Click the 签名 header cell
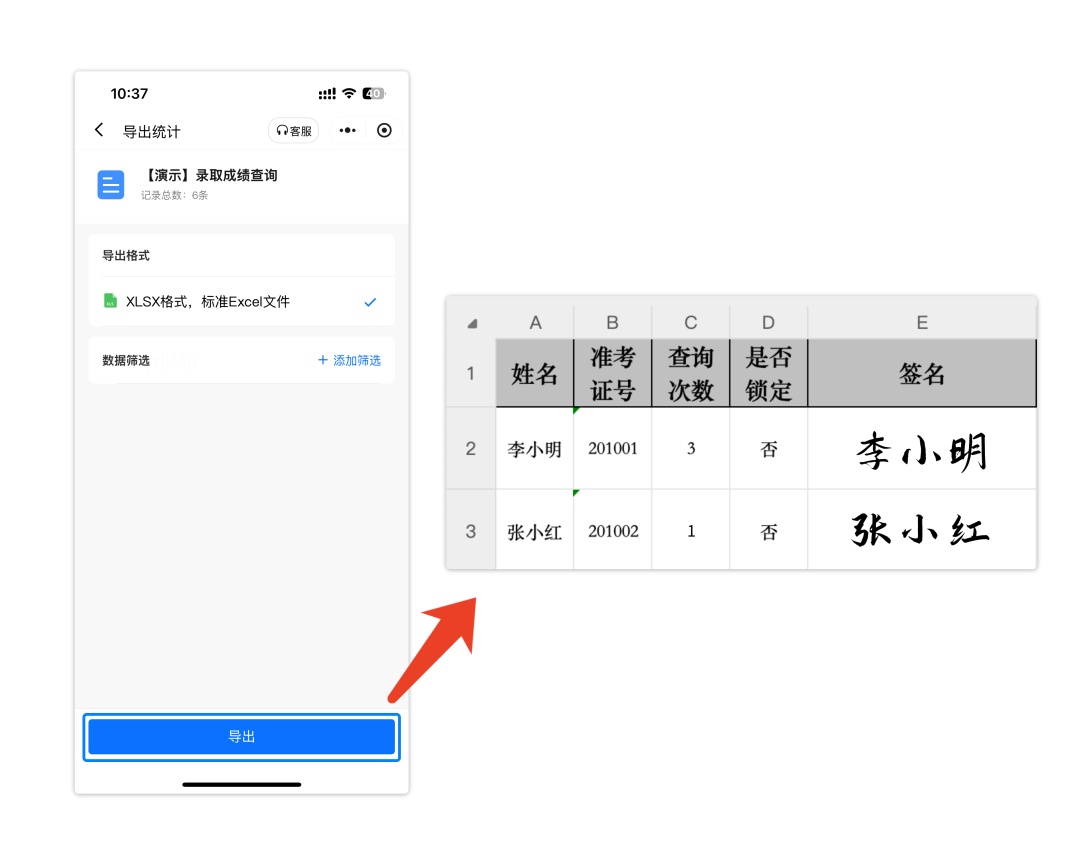Screen dimensions: 1080x865 click(922, 373)
